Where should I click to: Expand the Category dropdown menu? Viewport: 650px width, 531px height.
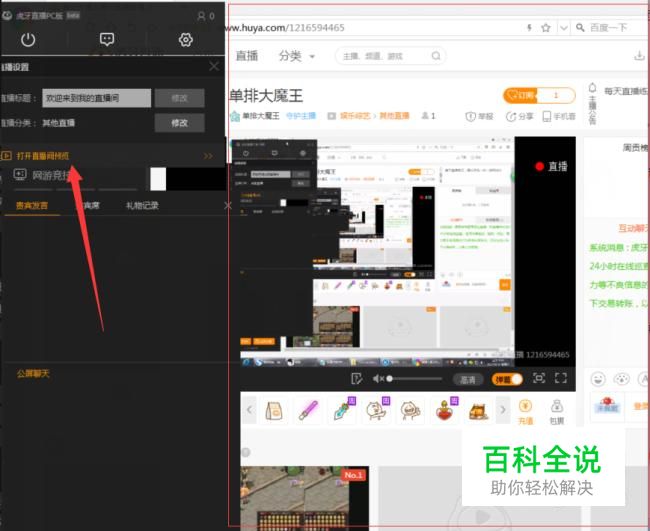point(296,56)
